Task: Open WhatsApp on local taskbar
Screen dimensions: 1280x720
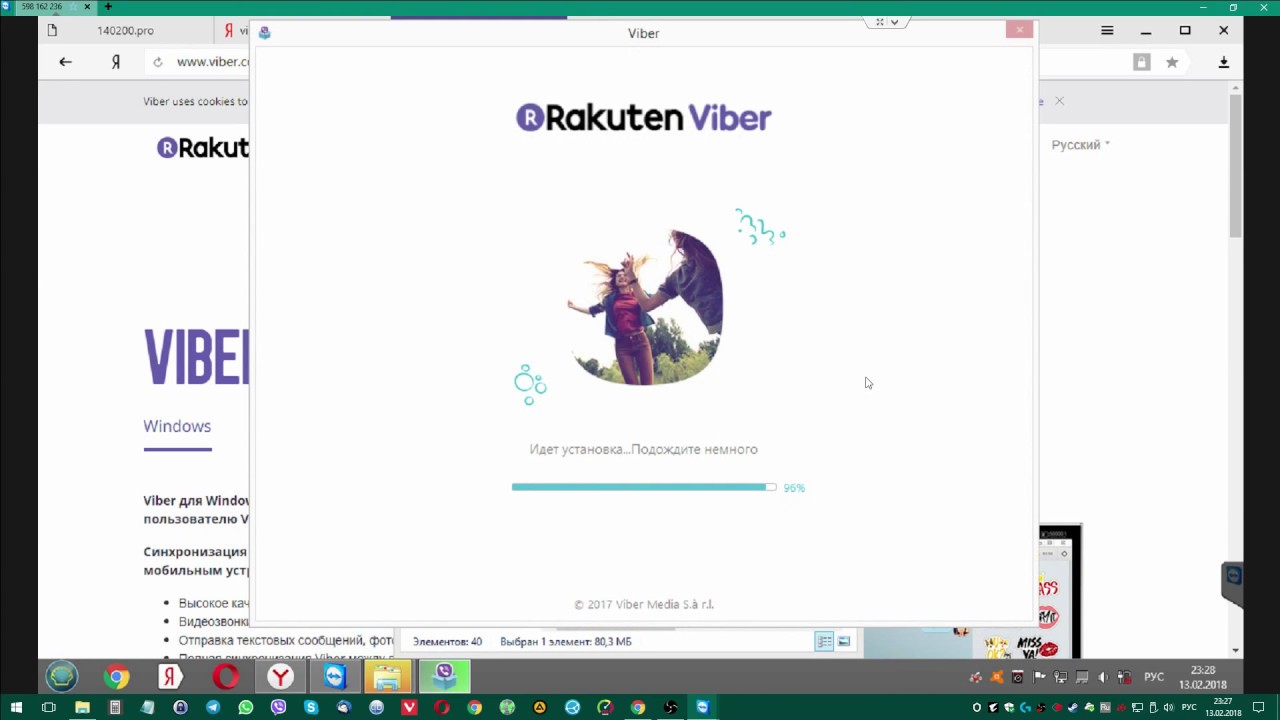Action: point(246,708)
